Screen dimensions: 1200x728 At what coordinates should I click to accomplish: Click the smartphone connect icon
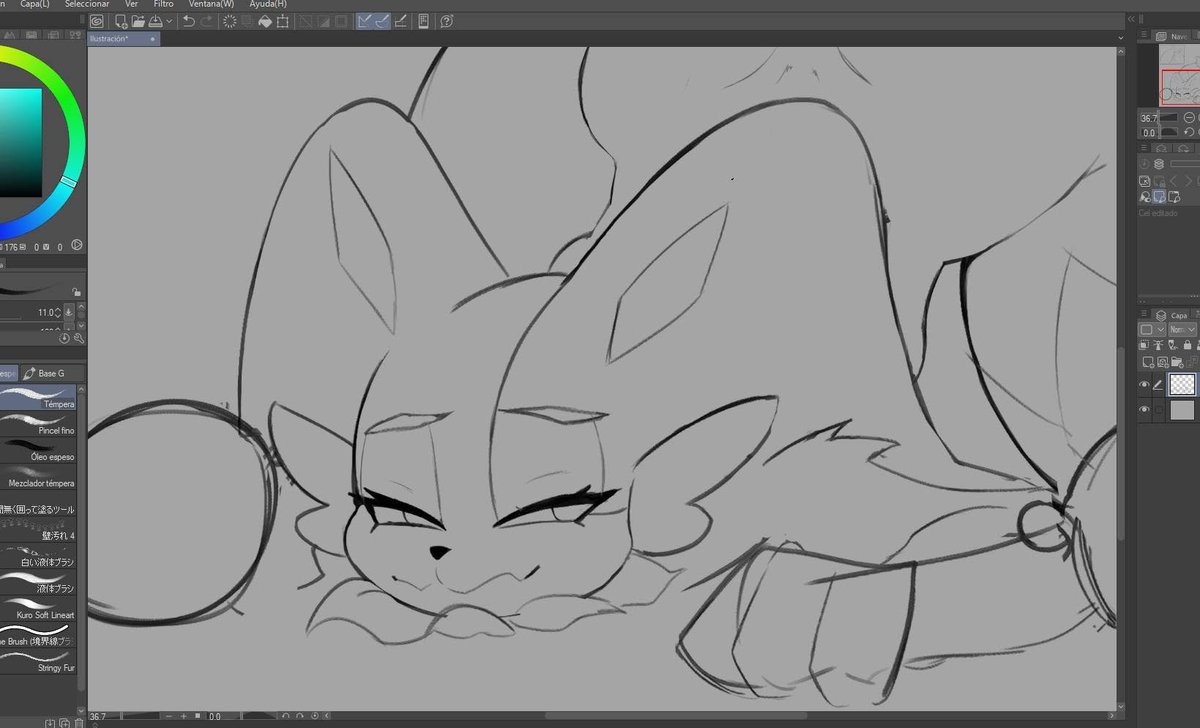coord(424,21)
